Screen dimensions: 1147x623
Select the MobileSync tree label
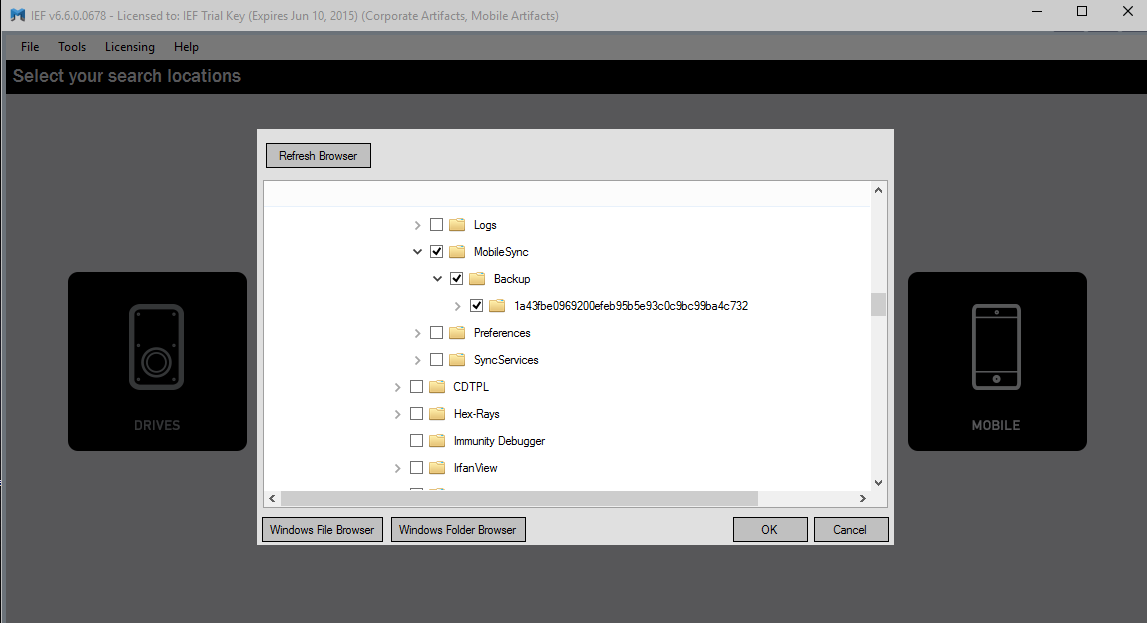pos(501,252)
